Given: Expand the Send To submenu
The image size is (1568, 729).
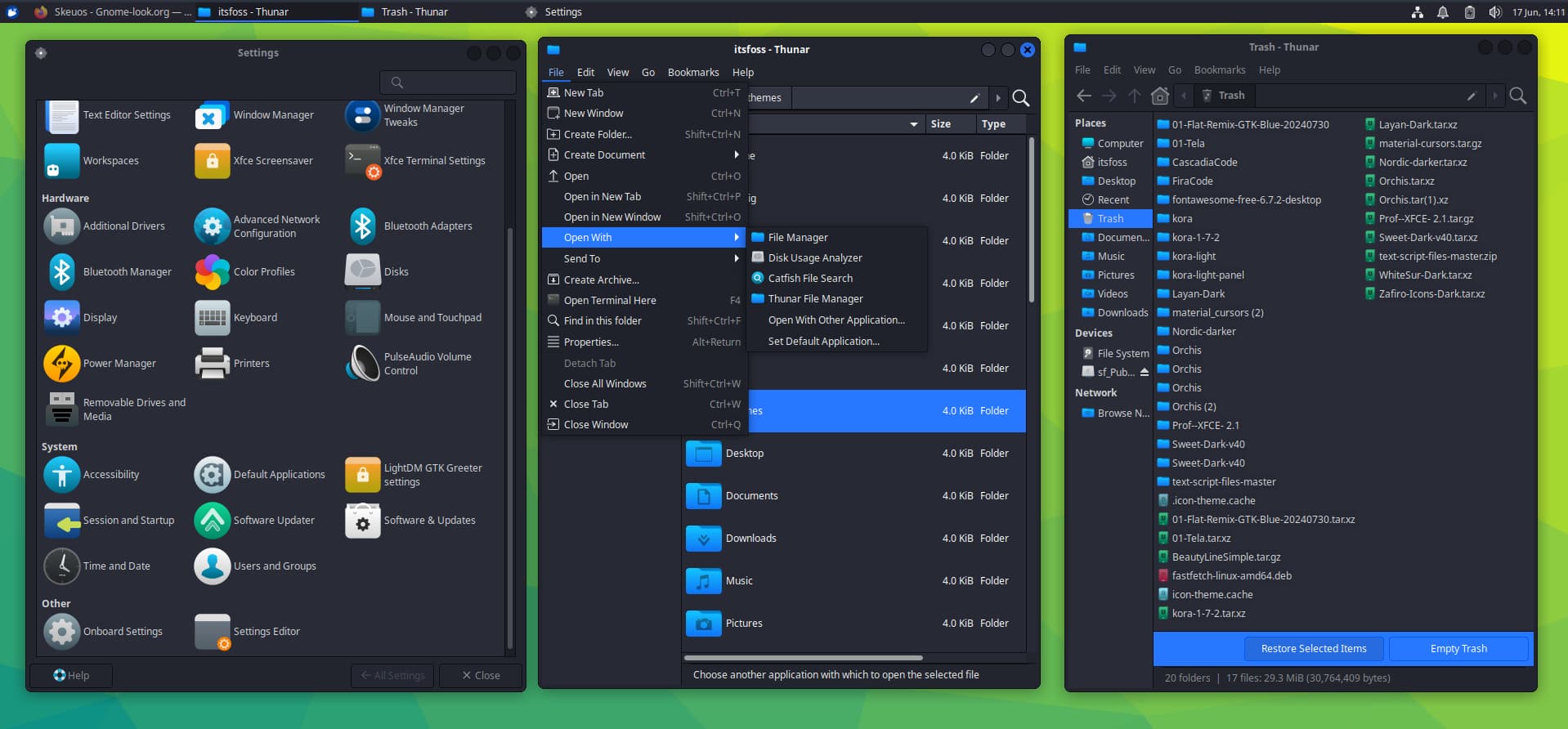Looking at the screenshot, I should click(x=644, y=258).
